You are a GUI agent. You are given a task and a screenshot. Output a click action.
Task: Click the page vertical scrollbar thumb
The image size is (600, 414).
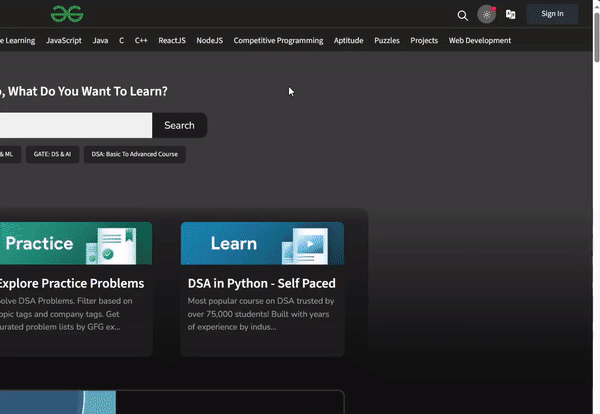[597, 38]
